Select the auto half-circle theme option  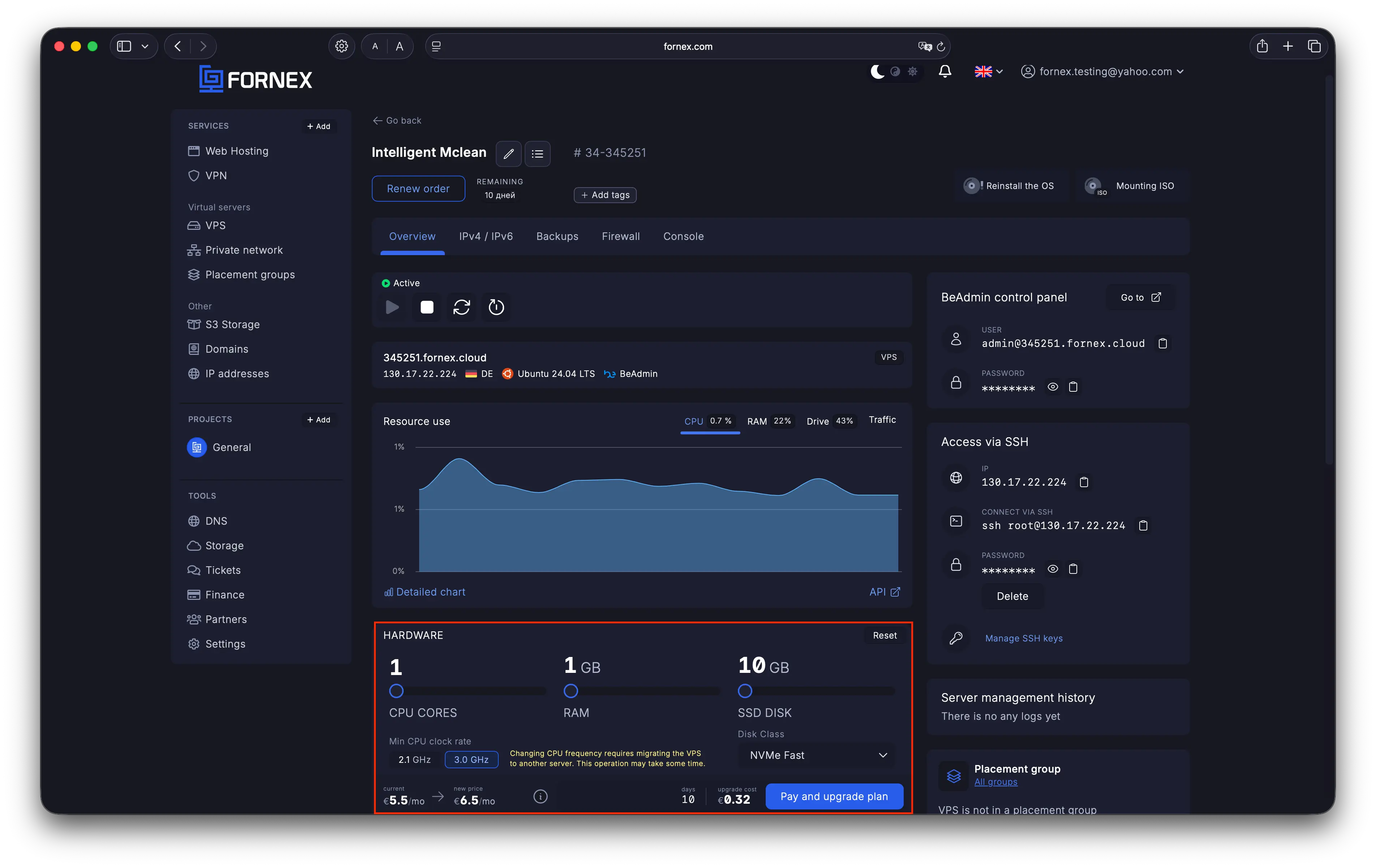895,72
